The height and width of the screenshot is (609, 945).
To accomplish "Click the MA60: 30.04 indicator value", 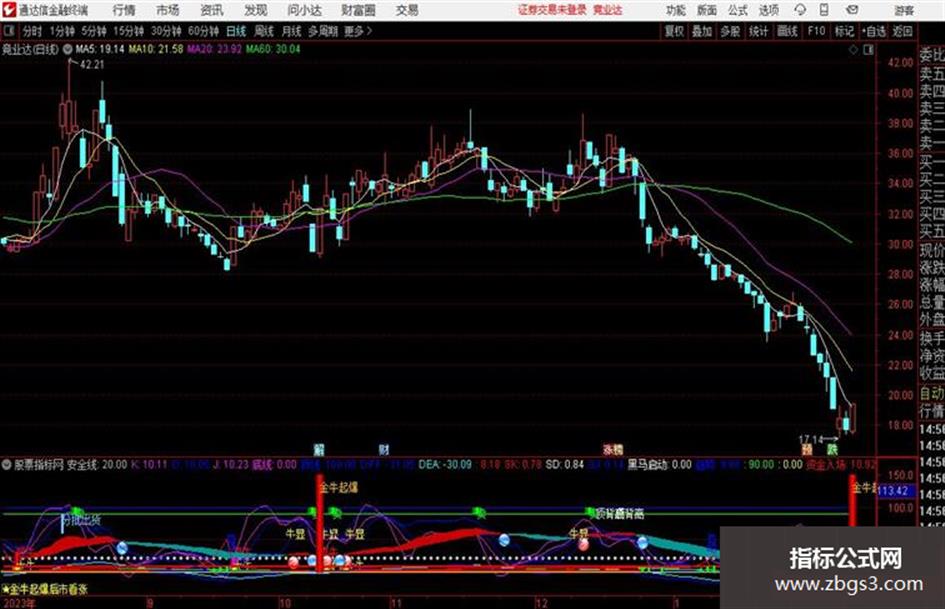I will coord(273,49).
